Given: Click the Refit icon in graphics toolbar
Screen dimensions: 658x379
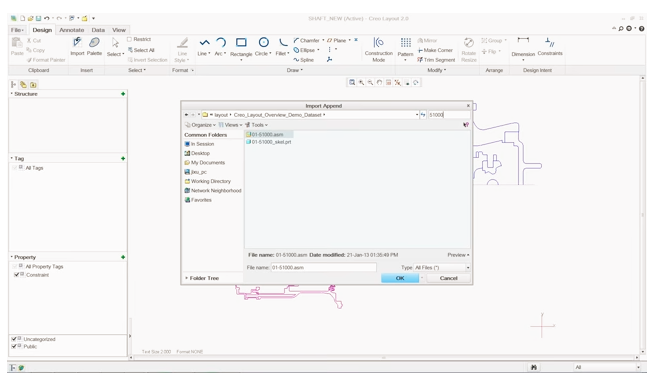Looking at the screenshot, I should (352, 83).
